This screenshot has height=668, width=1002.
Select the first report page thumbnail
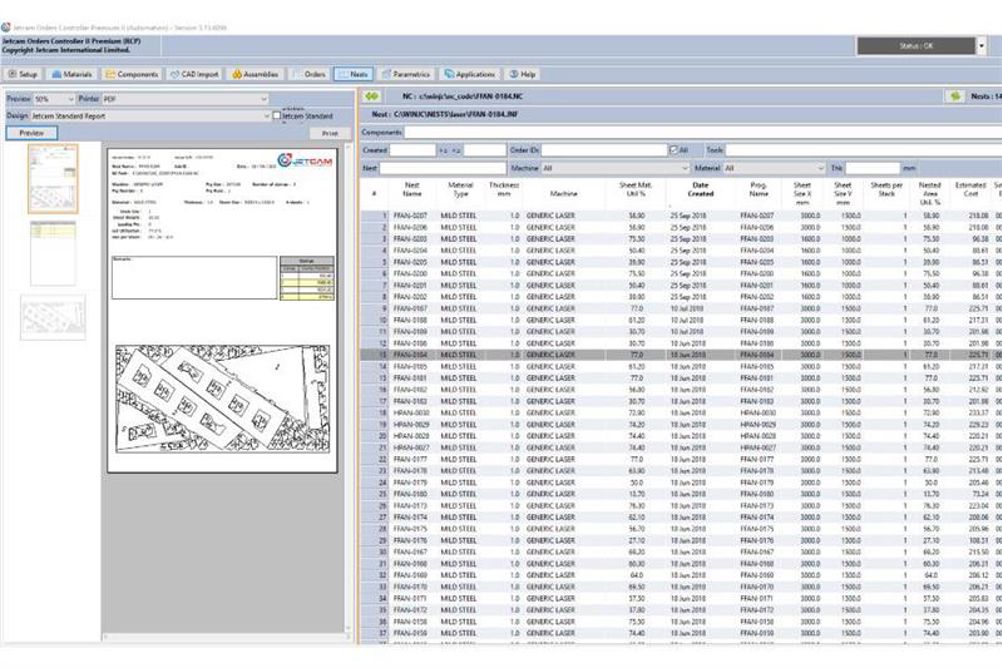53,179
